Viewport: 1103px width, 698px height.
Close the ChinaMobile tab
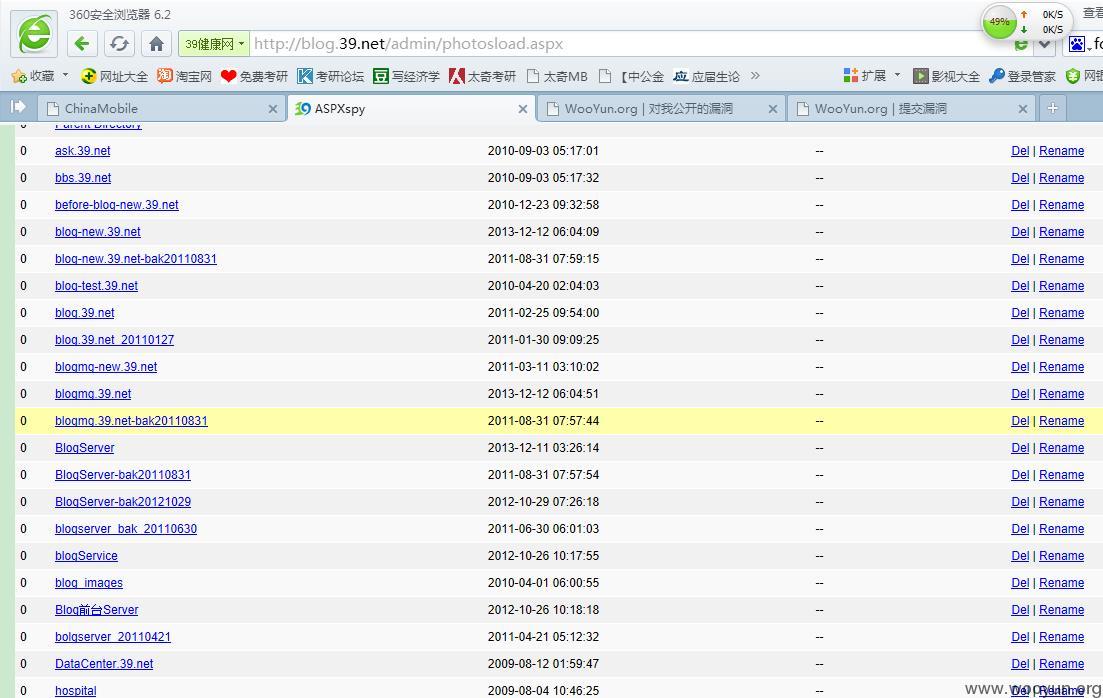tap(273, 109)
